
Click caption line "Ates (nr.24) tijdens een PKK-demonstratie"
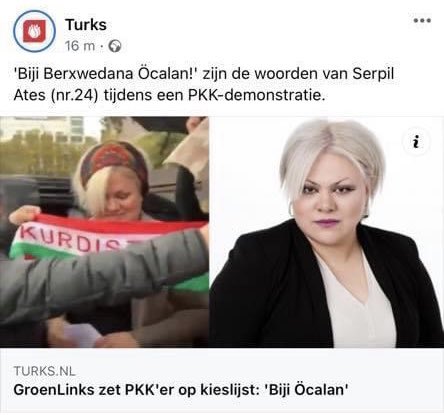point(169,96)
